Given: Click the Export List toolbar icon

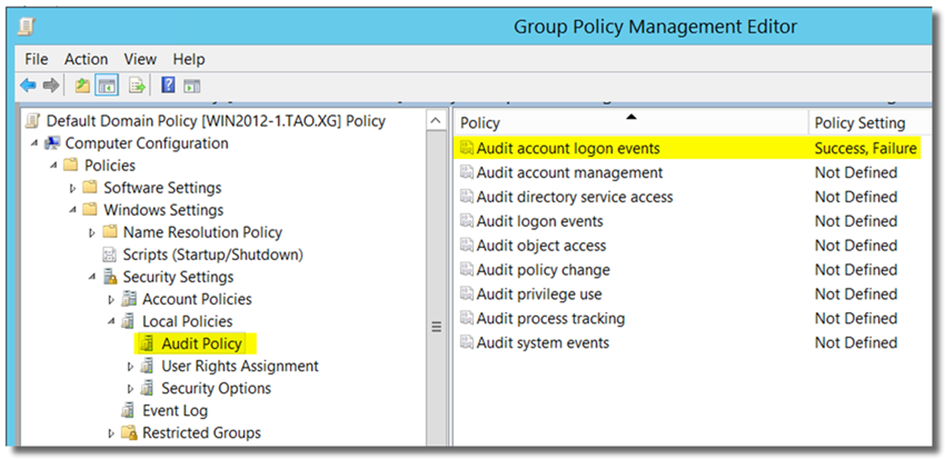Looking at the screenshot, I should point(137,86).
